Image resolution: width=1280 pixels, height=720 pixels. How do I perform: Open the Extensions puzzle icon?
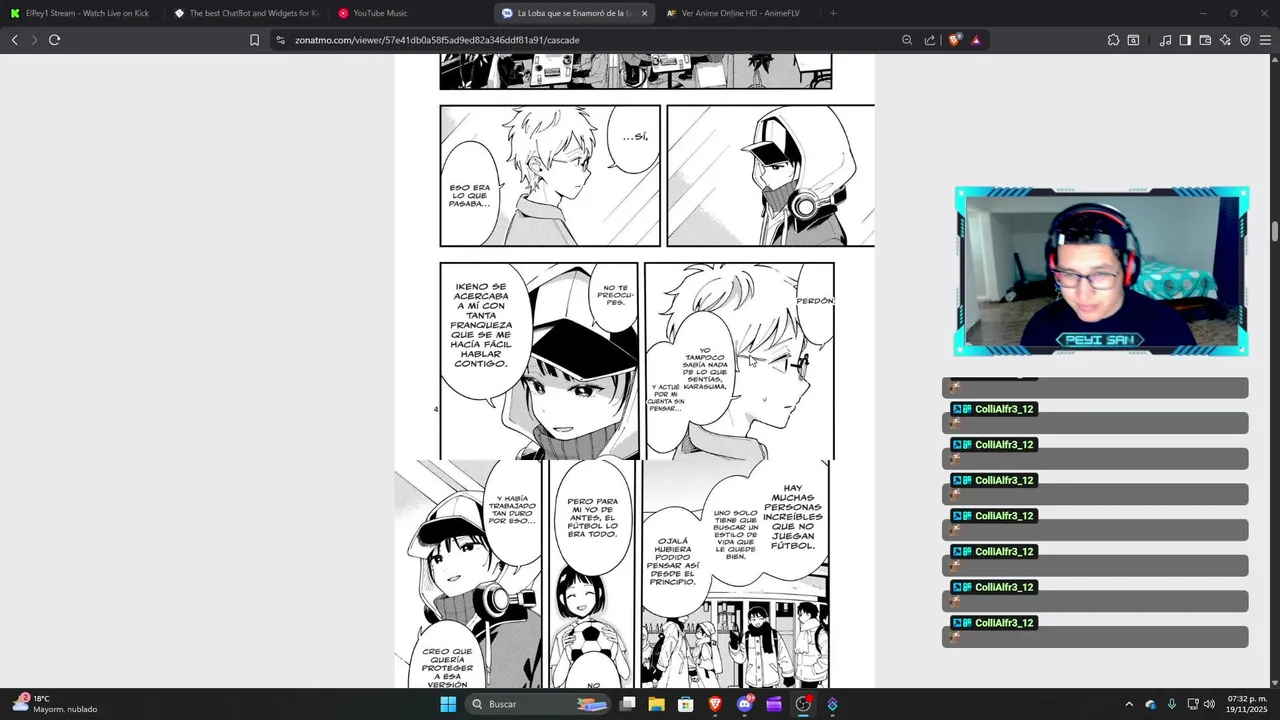coord(1113,40)
